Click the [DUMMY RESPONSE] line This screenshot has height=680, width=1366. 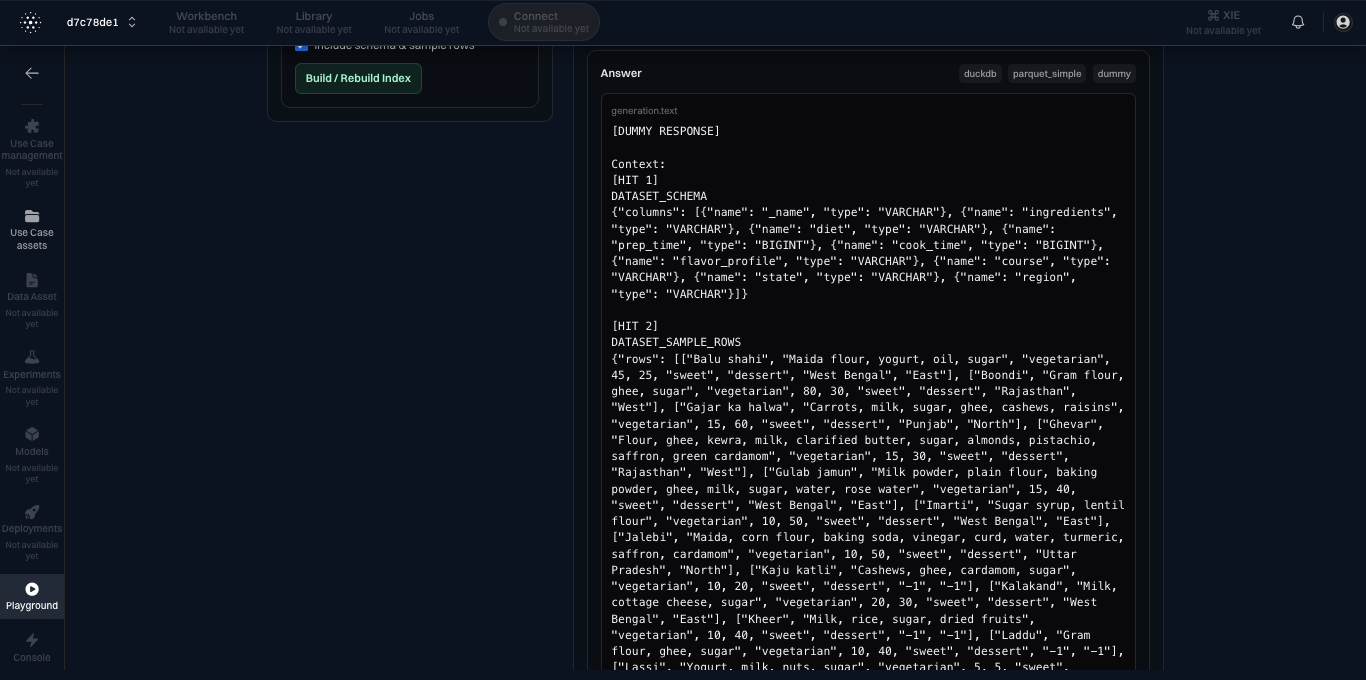[666, 131]
